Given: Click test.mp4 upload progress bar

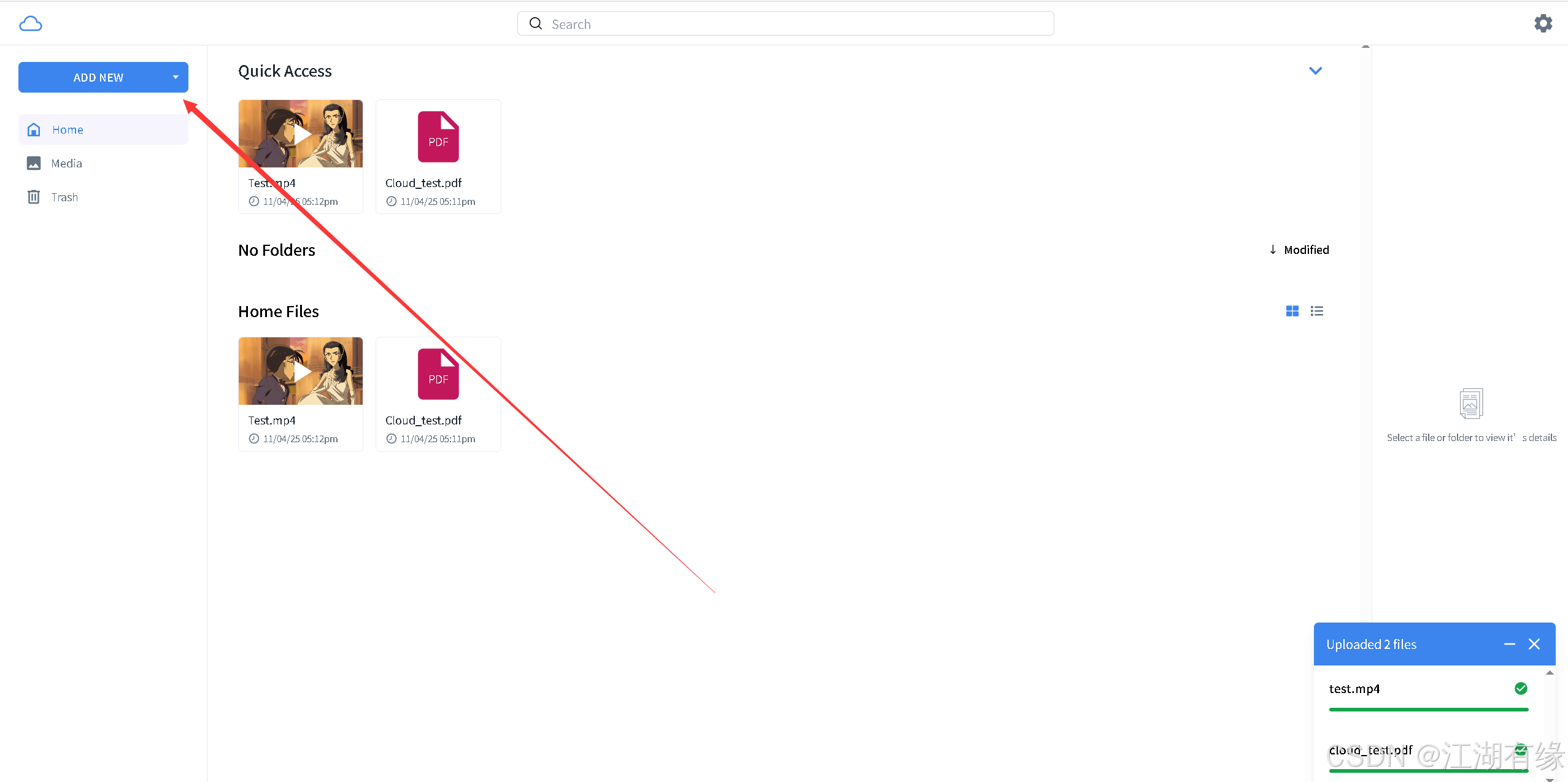Looking at the screenshot, I should pos(1428,710).
